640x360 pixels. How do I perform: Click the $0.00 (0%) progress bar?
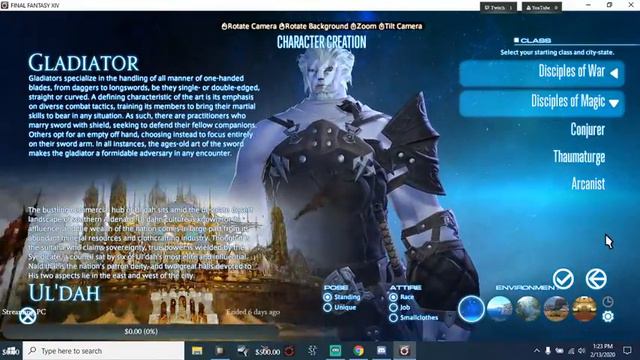(x=141, y=331)
